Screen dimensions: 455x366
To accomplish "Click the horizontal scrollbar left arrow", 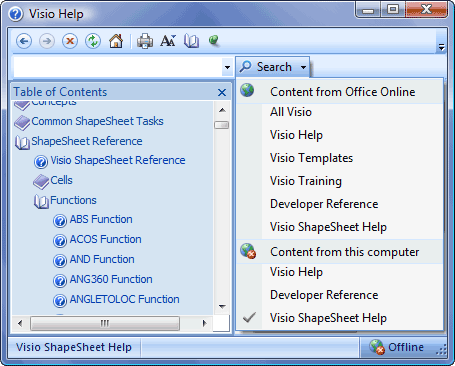I will (20, 323).
